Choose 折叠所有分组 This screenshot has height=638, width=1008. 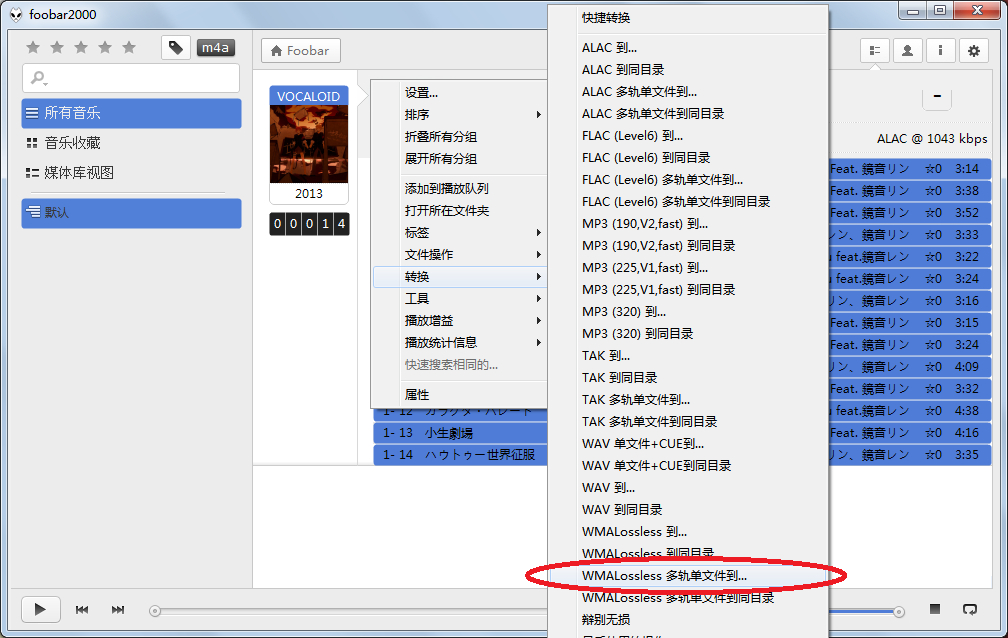[460, 136]
